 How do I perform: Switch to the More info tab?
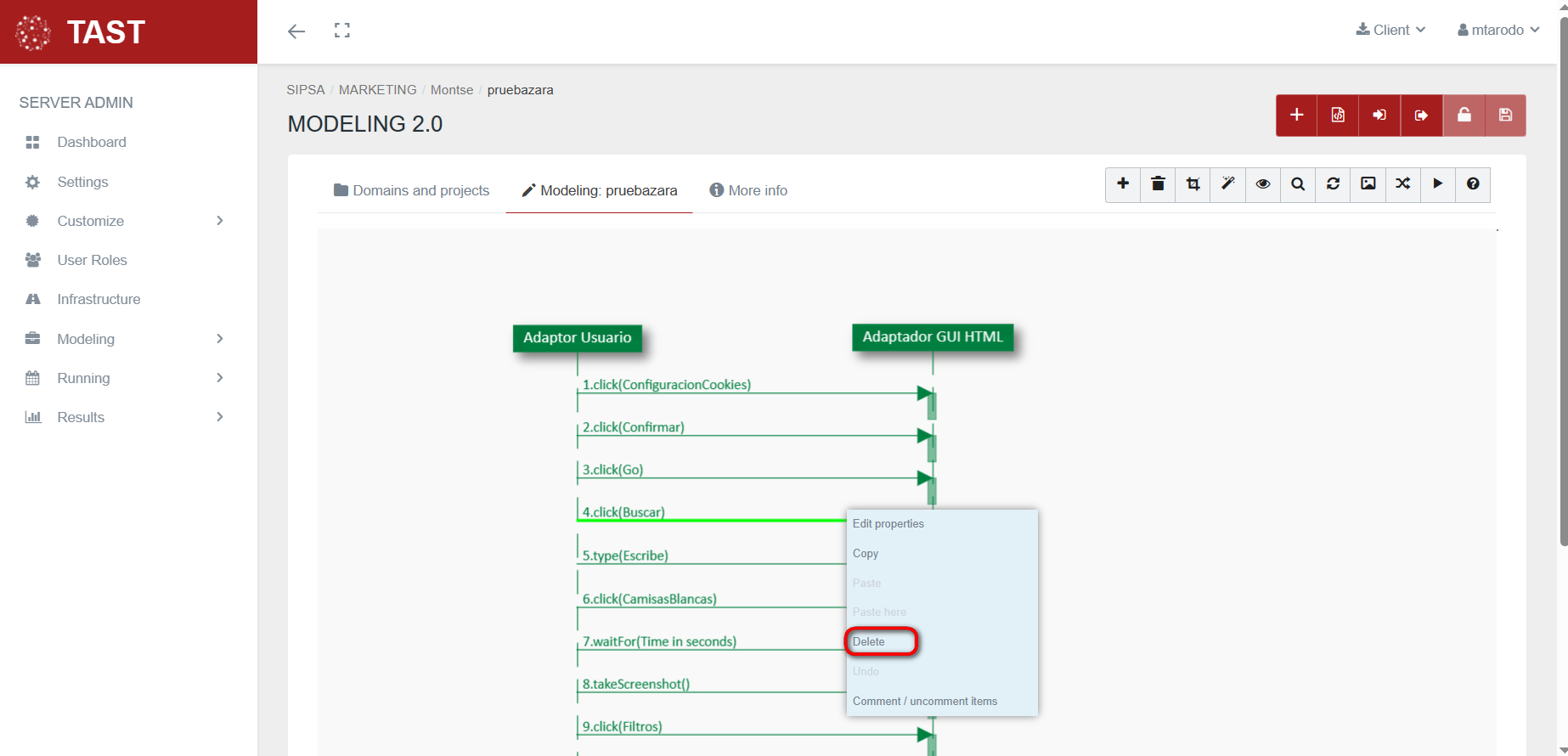click(x=748, y=190)
